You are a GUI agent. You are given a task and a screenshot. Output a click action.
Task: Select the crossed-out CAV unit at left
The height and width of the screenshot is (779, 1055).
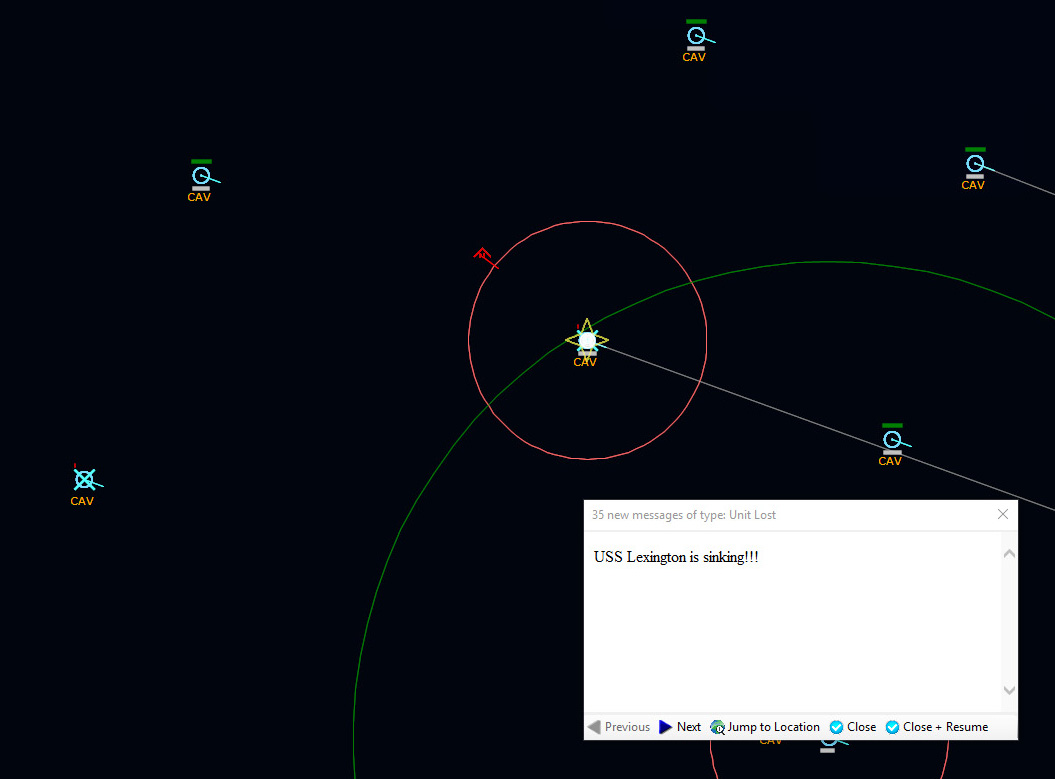tap(85, 480)
